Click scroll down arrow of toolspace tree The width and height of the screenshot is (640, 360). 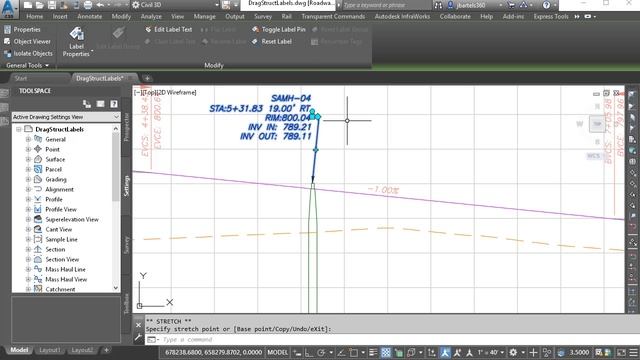pyautogui.click(x=116, y=288)
